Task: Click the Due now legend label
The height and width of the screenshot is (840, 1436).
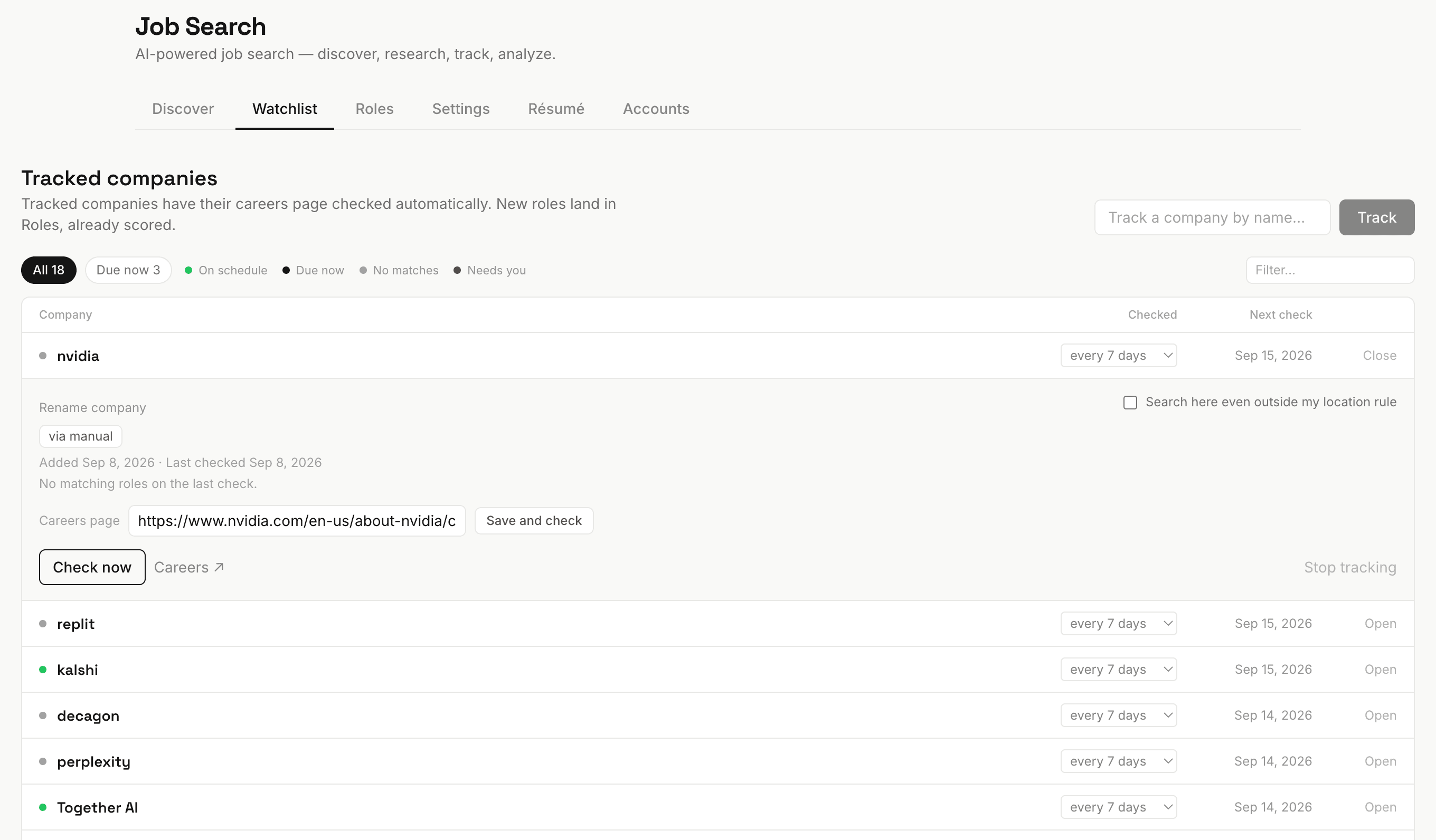Action: [x=320, y=271]
